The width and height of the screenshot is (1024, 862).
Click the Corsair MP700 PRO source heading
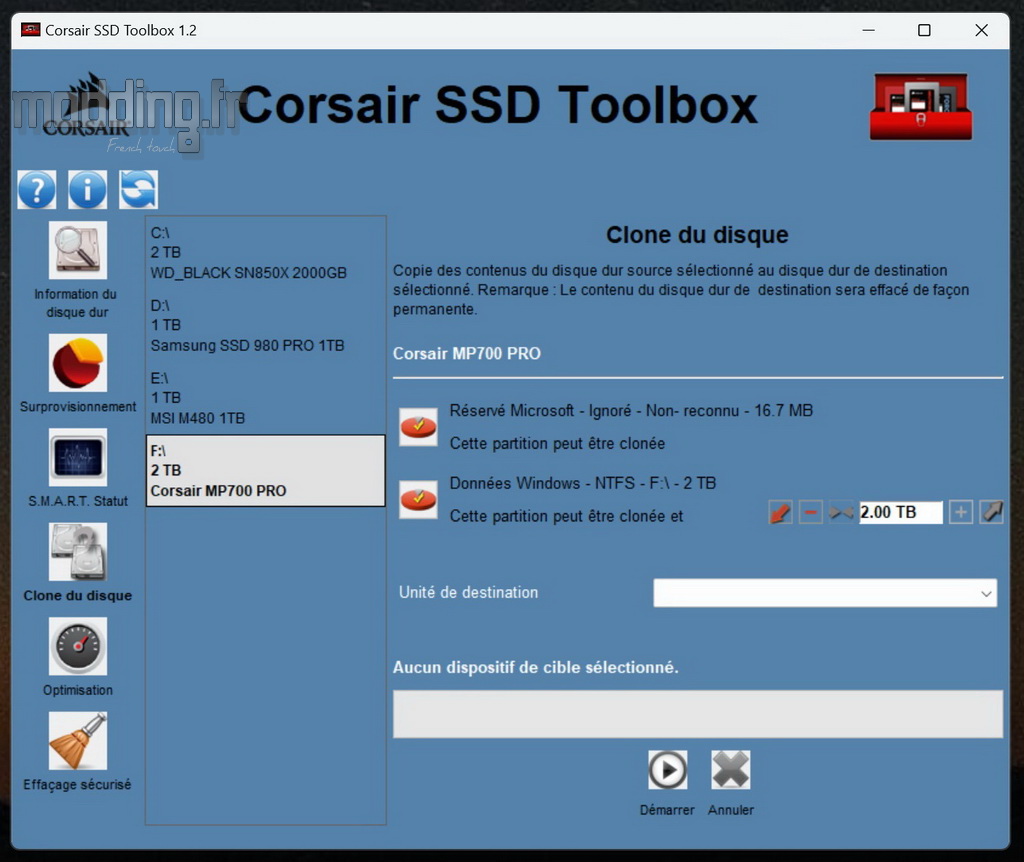pyautogui.click(x=467, y=353)
